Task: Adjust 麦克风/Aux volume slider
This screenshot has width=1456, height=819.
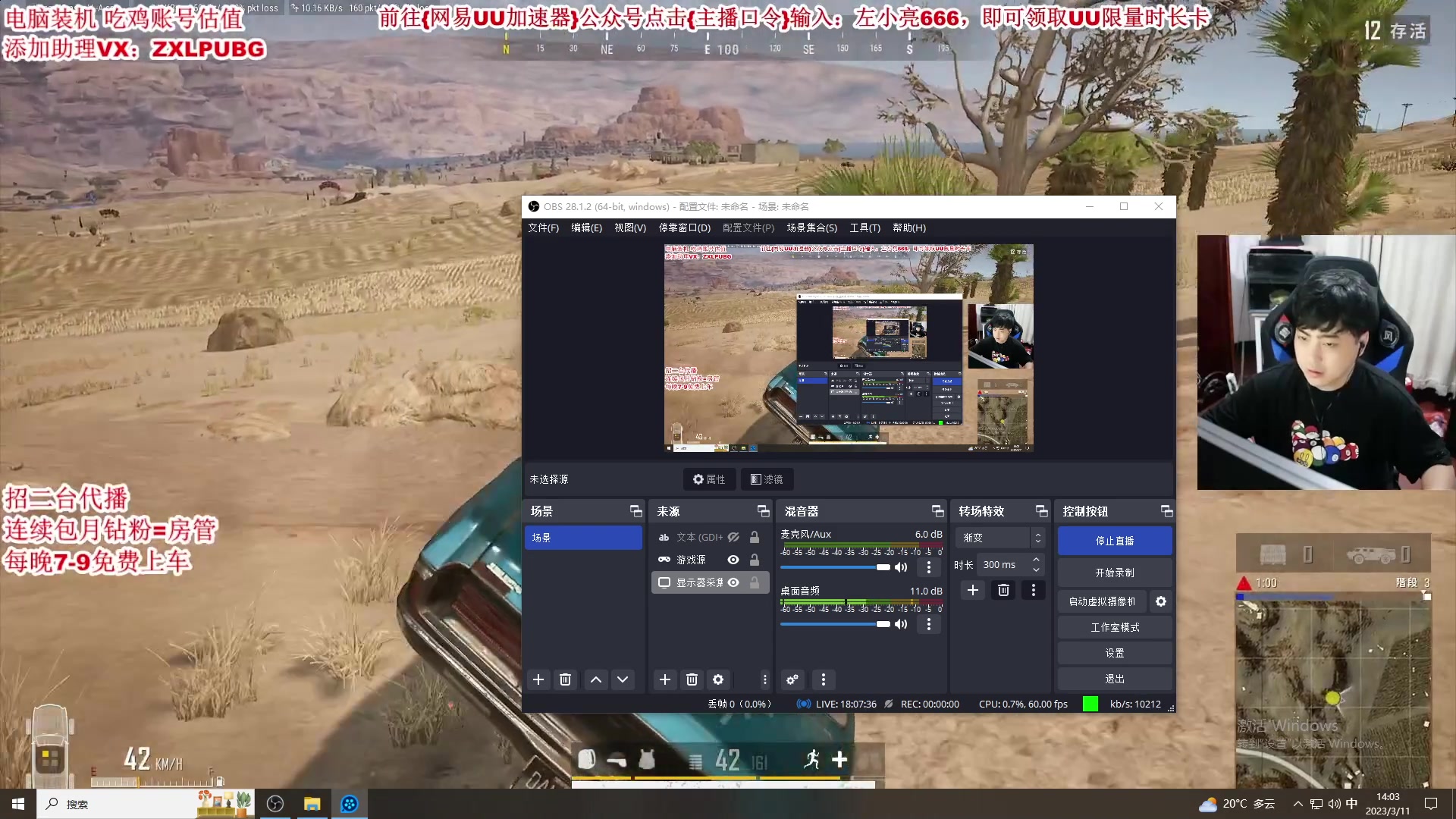Action: pyautogui.click(x=835, y=567)
